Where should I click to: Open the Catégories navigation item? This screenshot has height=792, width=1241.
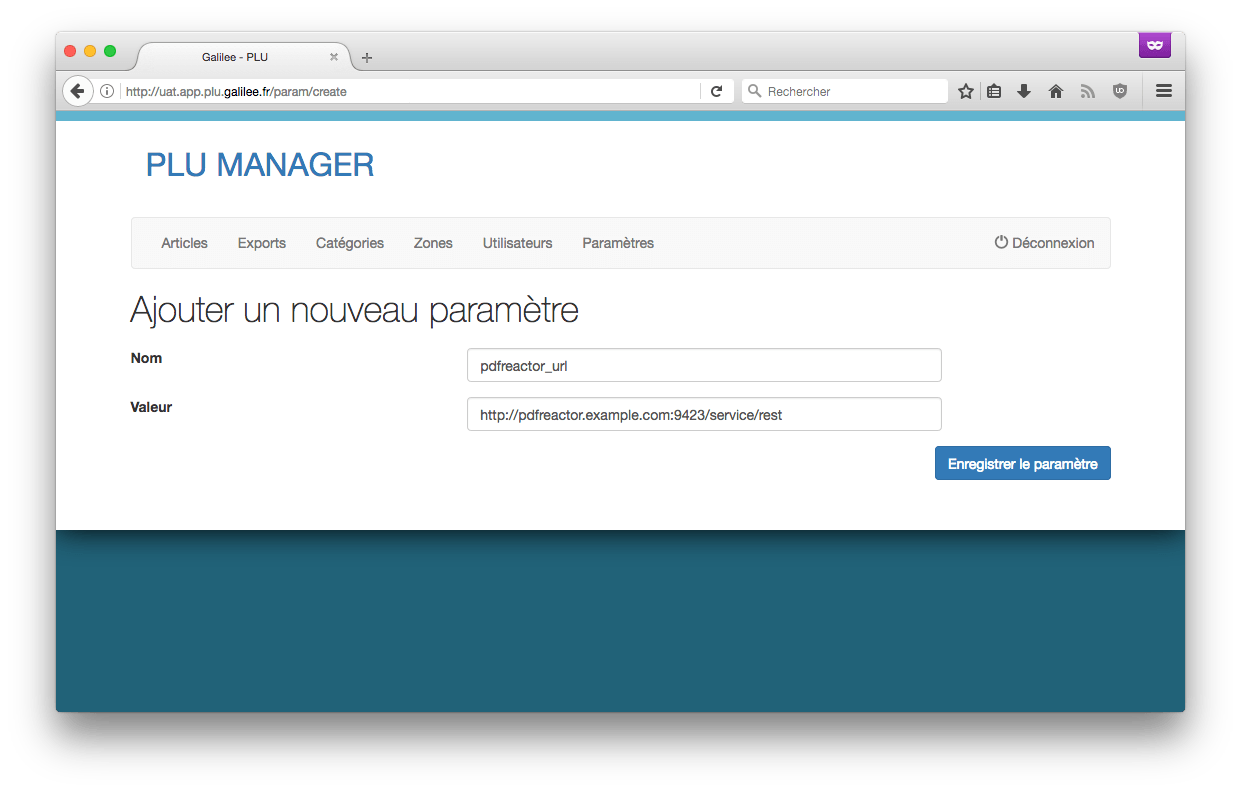350,243
